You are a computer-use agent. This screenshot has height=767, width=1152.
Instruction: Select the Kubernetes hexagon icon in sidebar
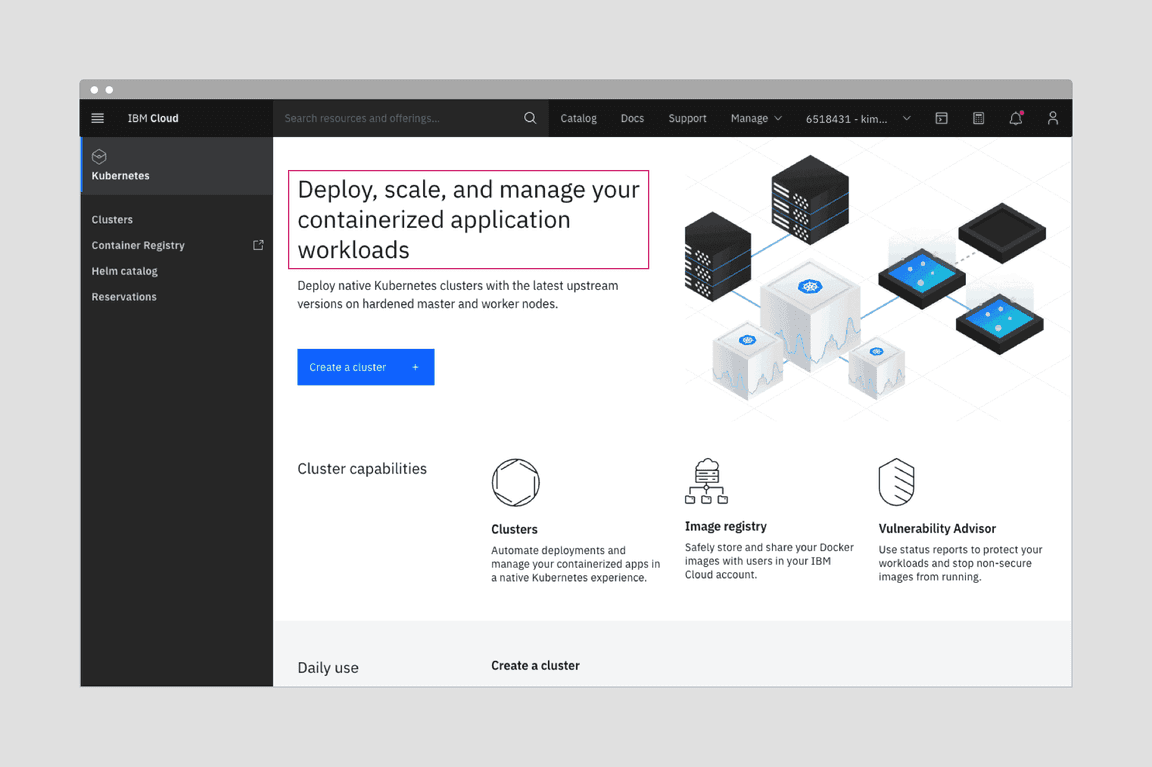coord(99,157)
